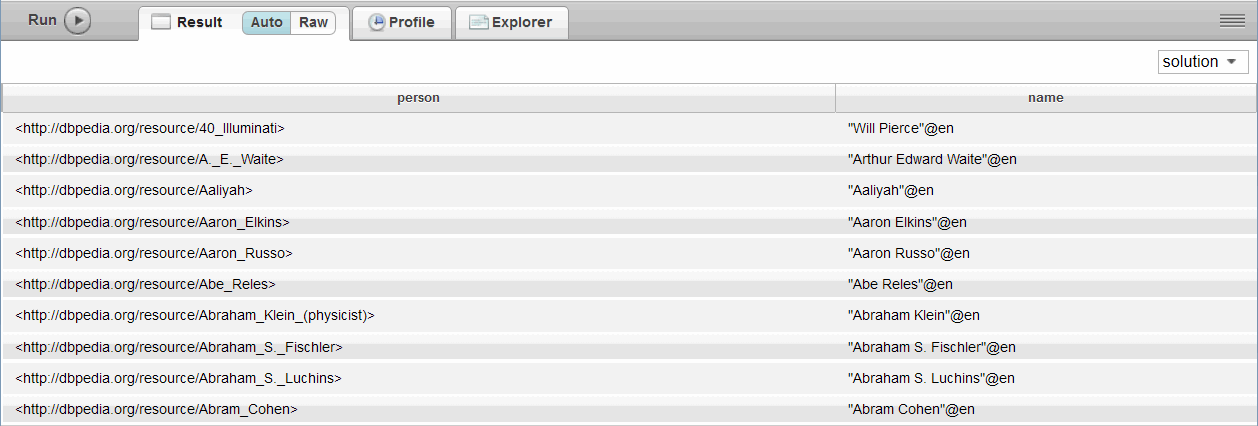
Task: Switch to the Explorer tab
Action: pyautogui.click(x=521, y=22)
